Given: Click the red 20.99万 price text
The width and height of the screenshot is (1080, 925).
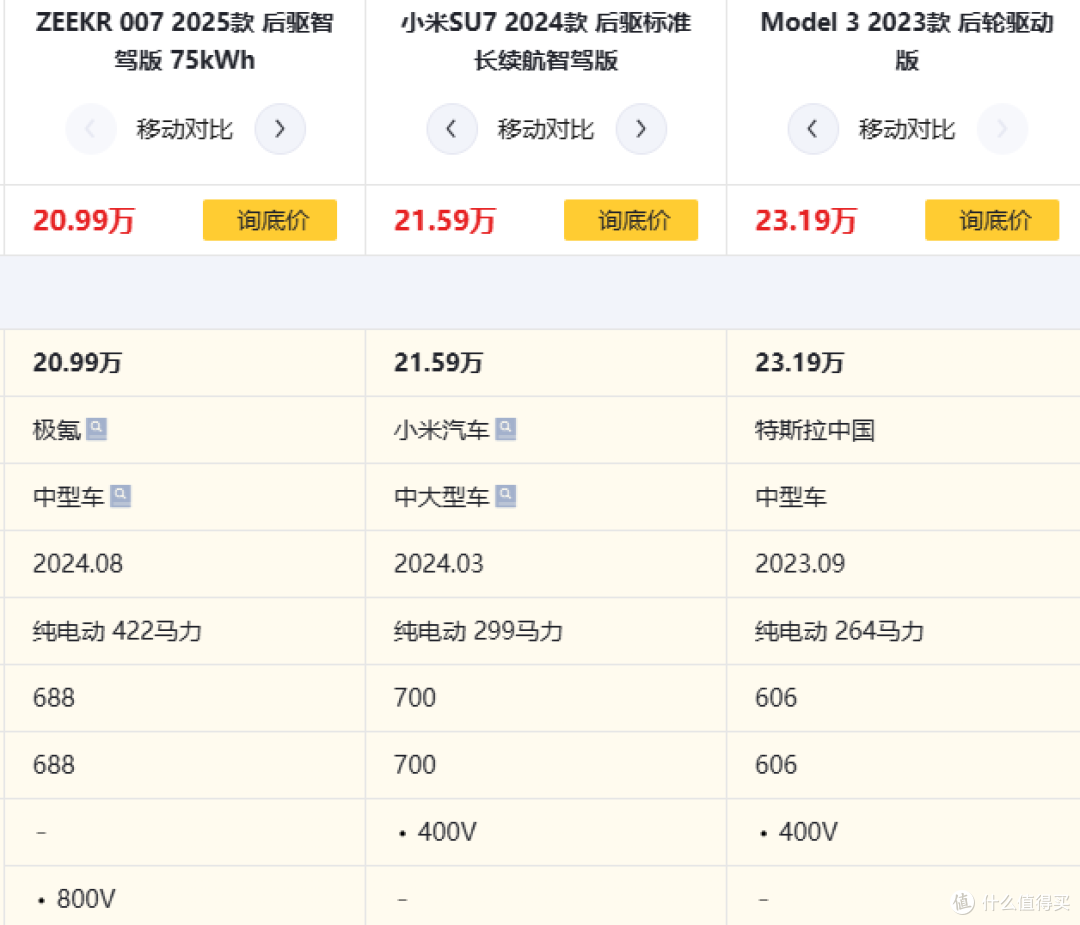Looking at the screenshot, I should click(x=83, y=220).
